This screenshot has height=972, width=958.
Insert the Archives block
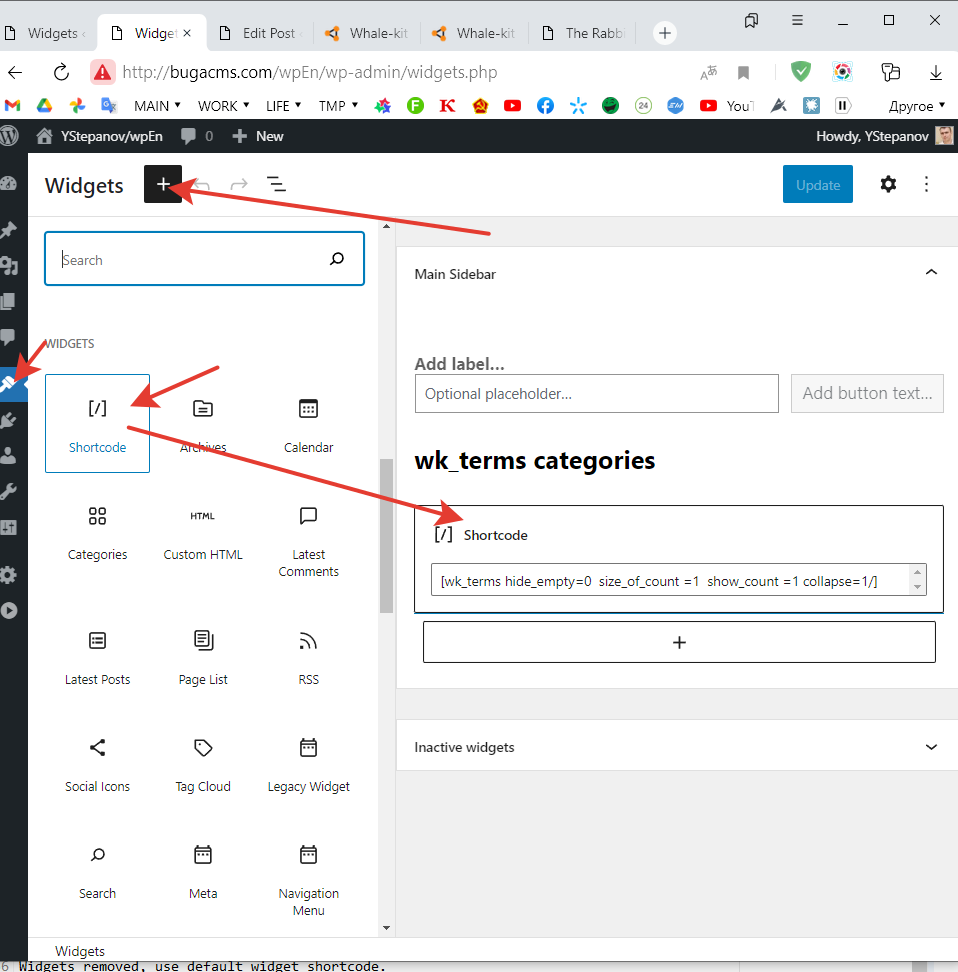(203, 423)
